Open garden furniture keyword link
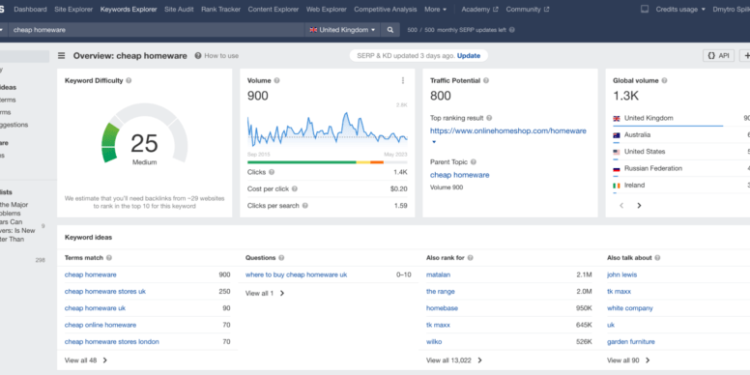 tap(631, 342)
